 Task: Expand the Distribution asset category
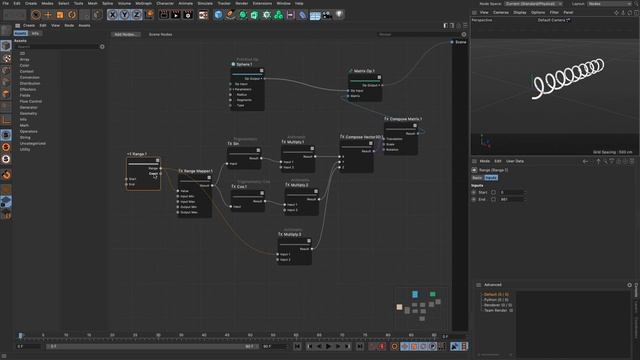[x=30, y=83]
